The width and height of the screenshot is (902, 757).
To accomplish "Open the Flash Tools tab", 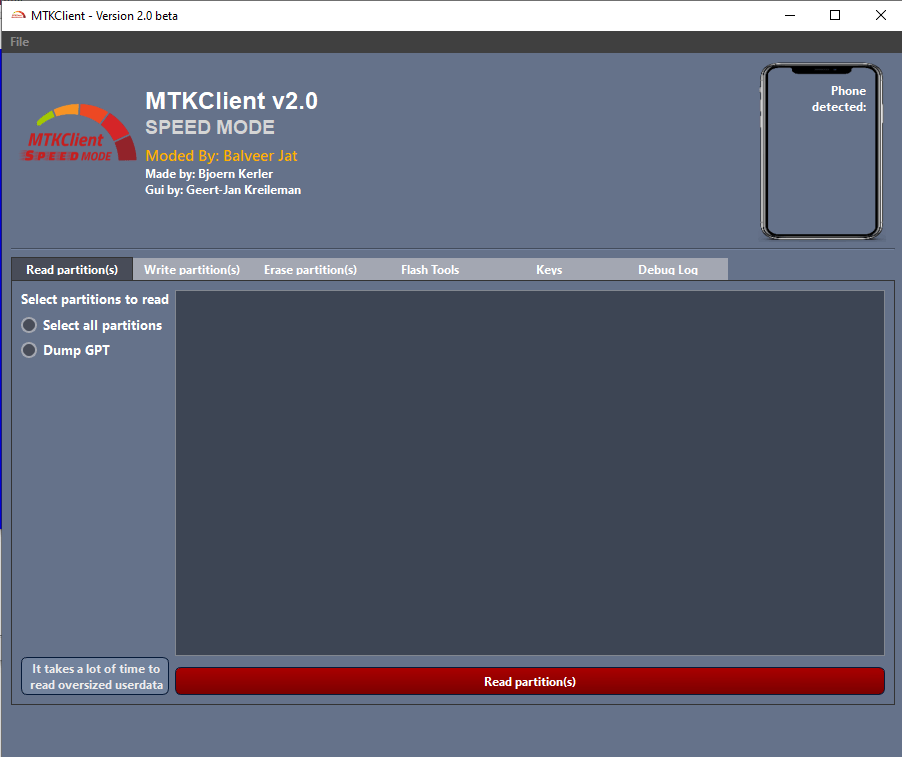I will coord(429,269).
